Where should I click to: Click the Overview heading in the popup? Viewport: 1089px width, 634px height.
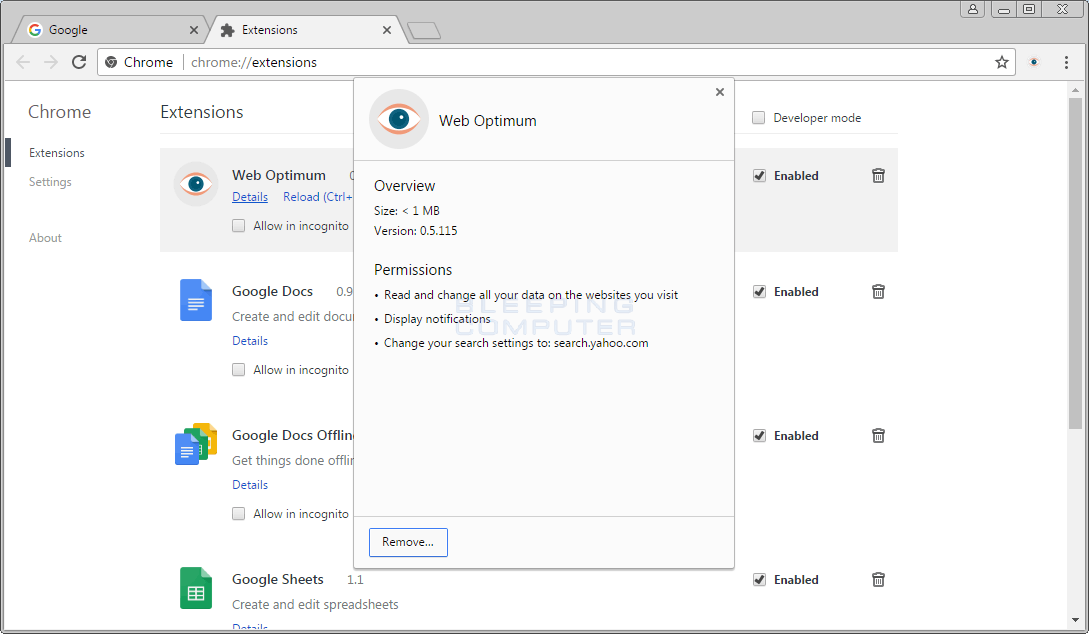tap(404, 186)
